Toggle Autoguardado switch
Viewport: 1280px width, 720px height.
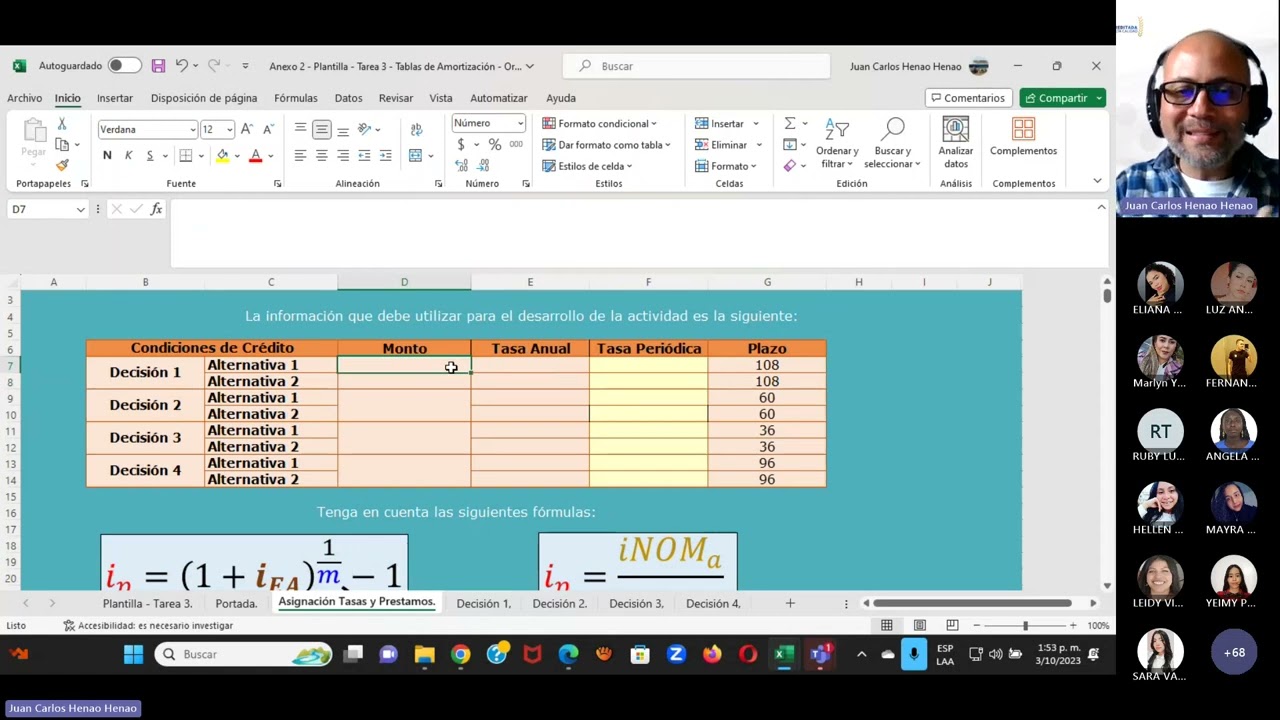pos(124,66)
